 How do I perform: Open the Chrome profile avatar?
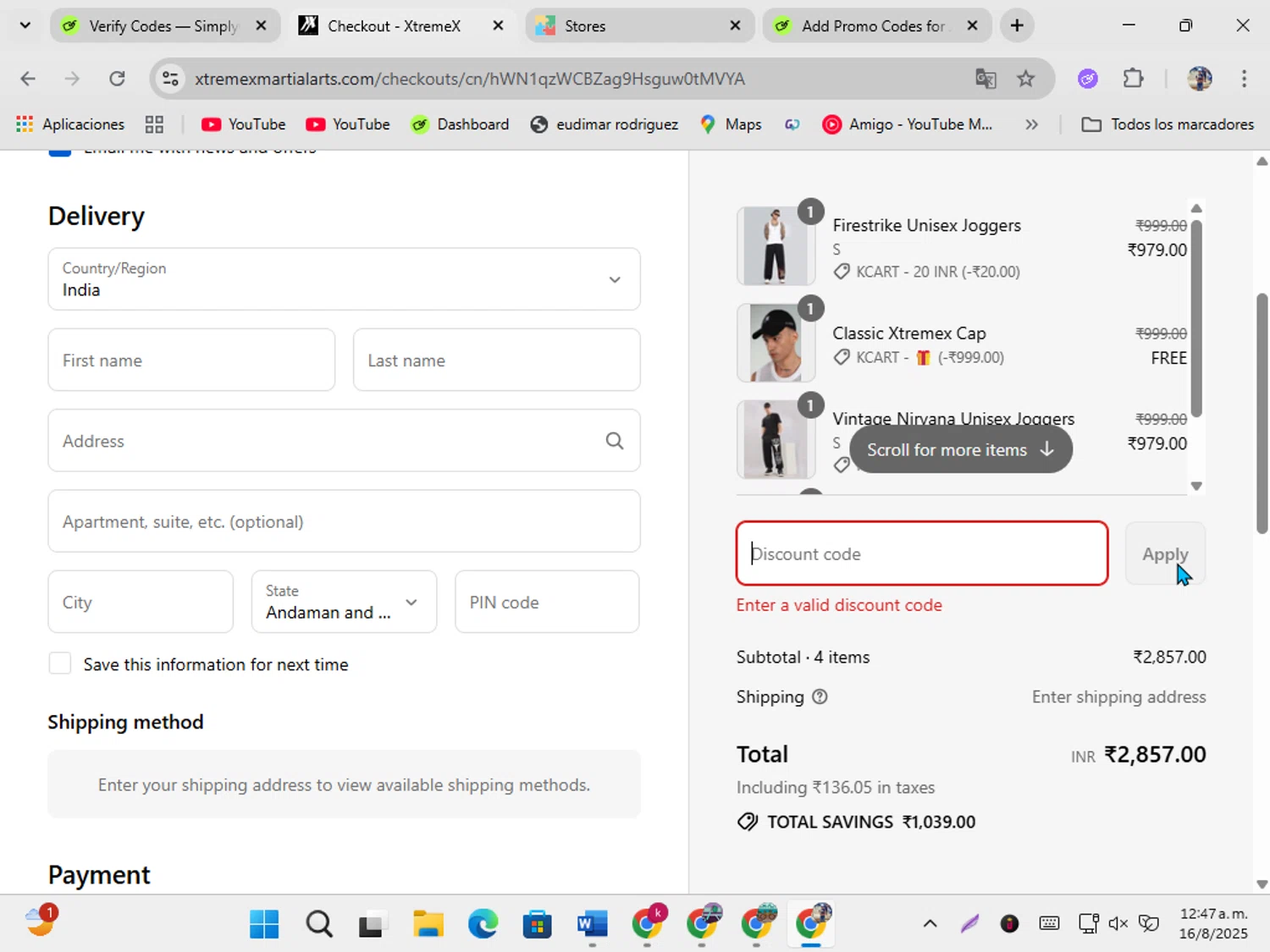click(1200, 79)
